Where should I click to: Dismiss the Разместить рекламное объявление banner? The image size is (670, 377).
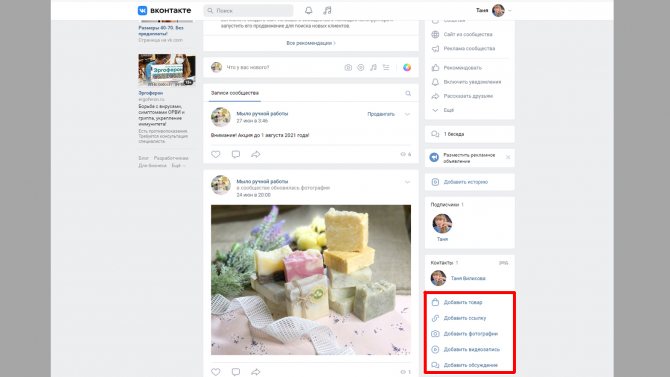[x=508, y=157]
